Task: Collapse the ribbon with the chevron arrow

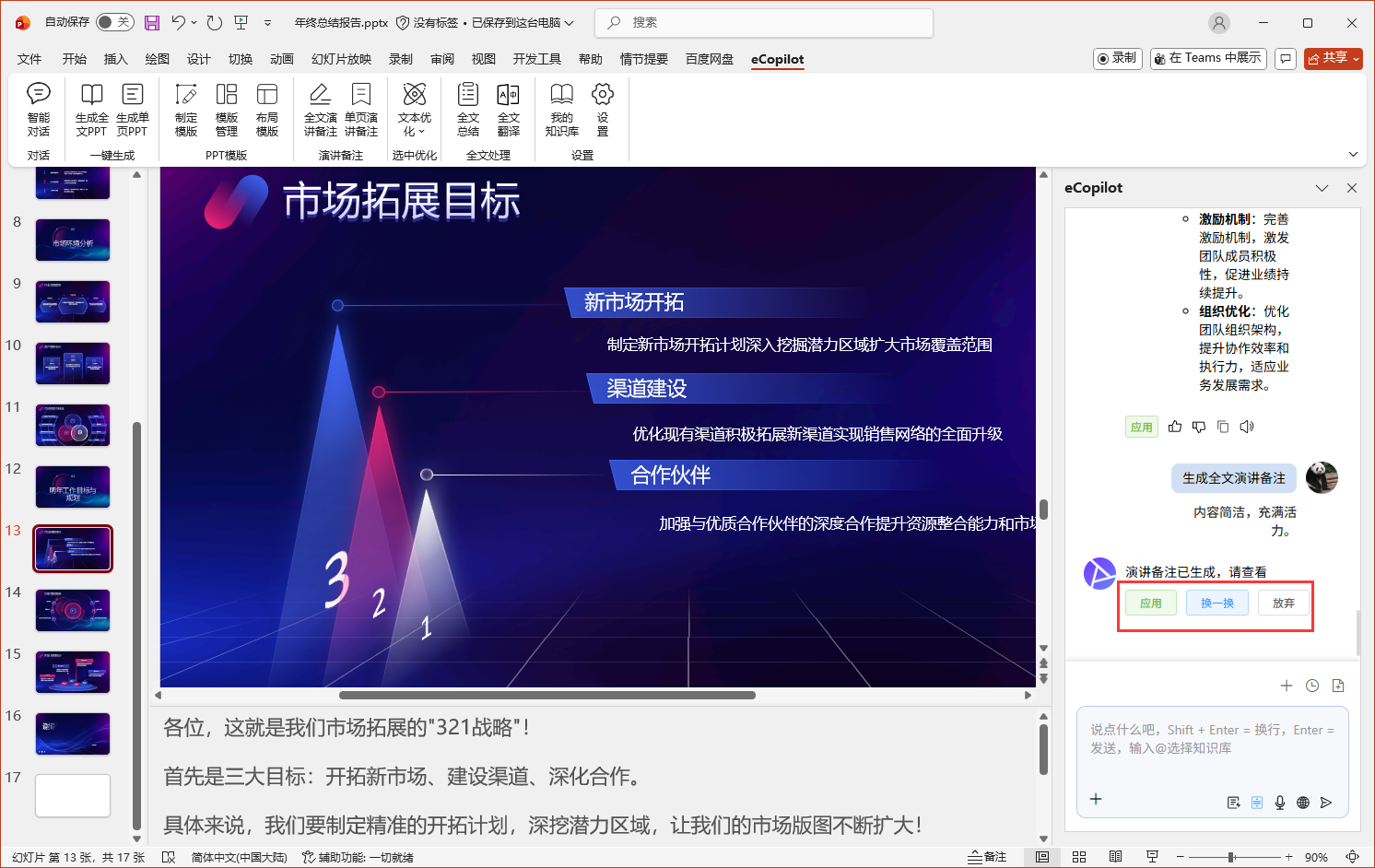Action: coord(1353,154)
